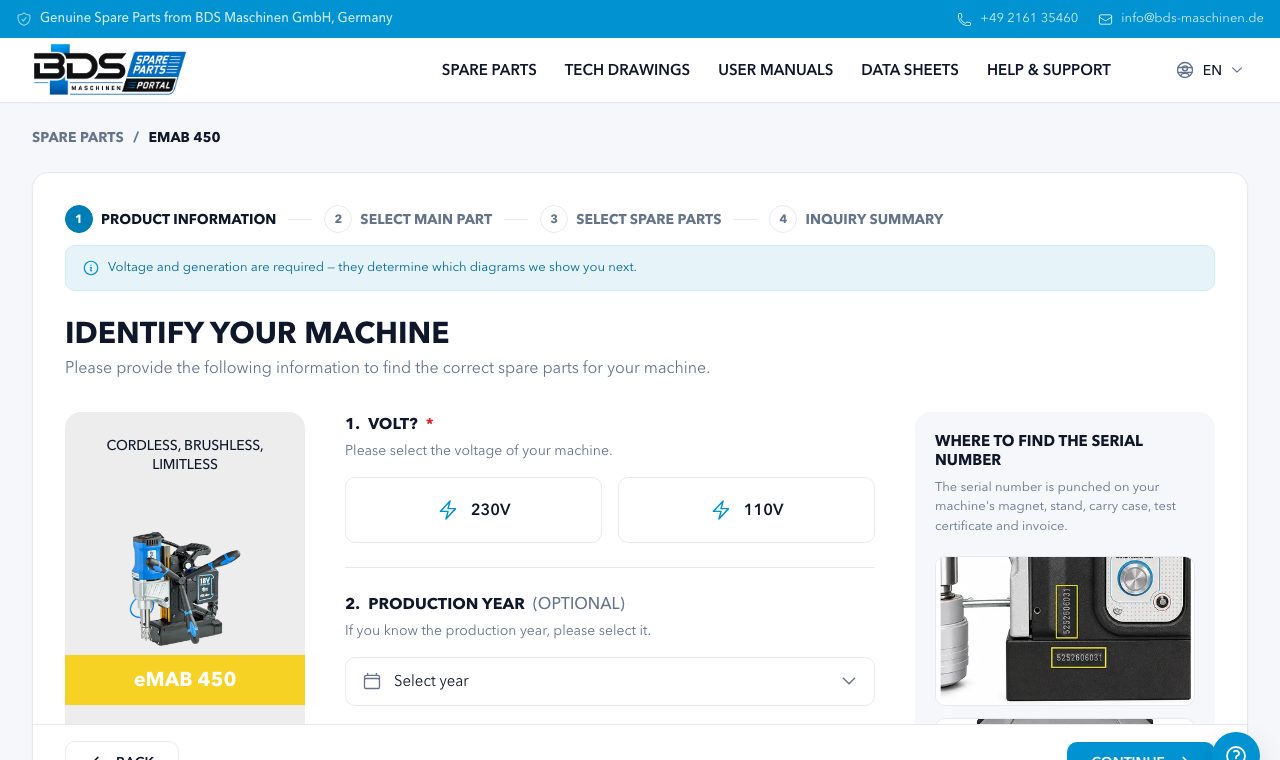This screenshot has height=760, width=1280.
Task: Open the HELP & SUPPORT menu
Action: [1049, 70]
